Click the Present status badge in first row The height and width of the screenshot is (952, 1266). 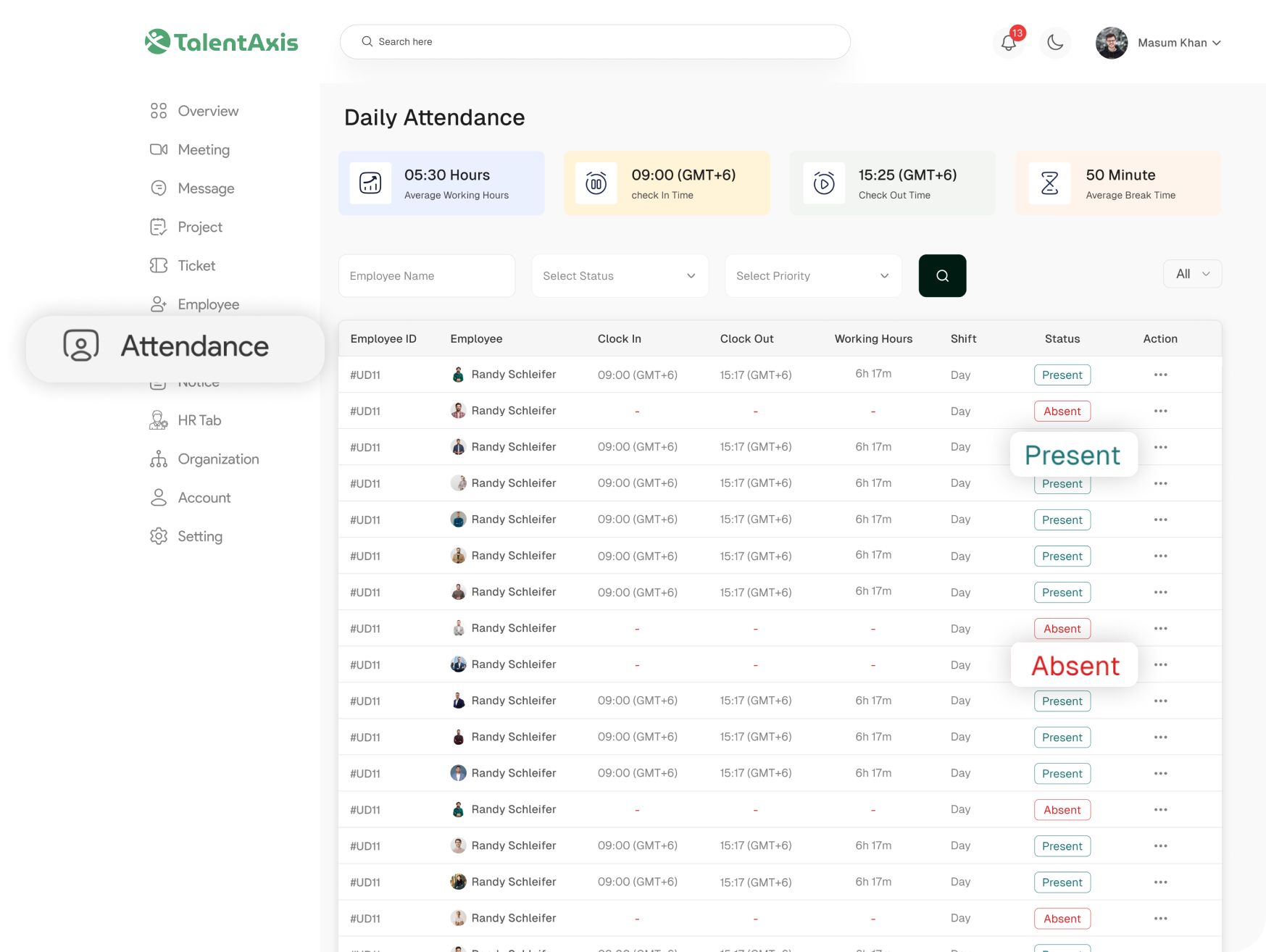[1062, 375]
